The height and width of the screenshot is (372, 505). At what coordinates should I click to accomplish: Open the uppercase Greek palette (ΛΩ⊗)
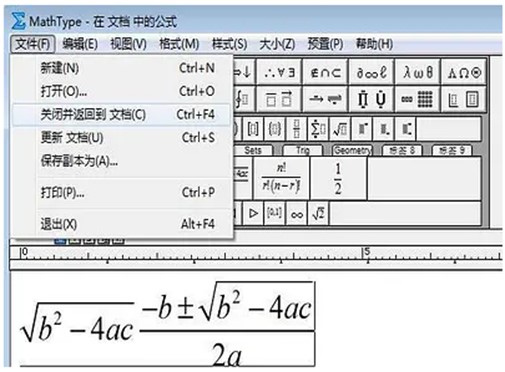pos(464,72)
